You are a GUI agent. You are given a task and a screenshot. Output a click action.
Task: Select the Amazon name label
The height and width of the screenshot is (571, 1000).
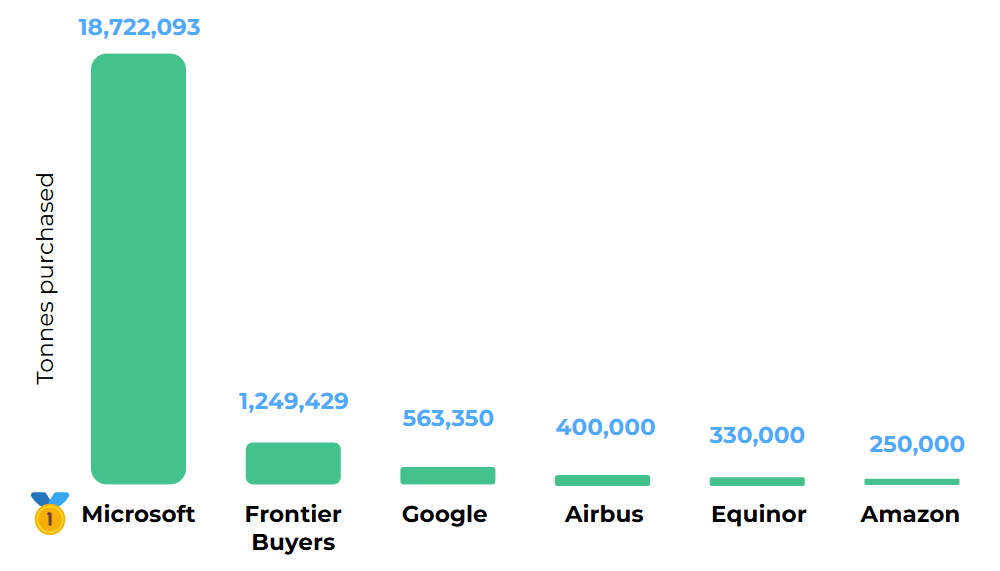point(910,514)
